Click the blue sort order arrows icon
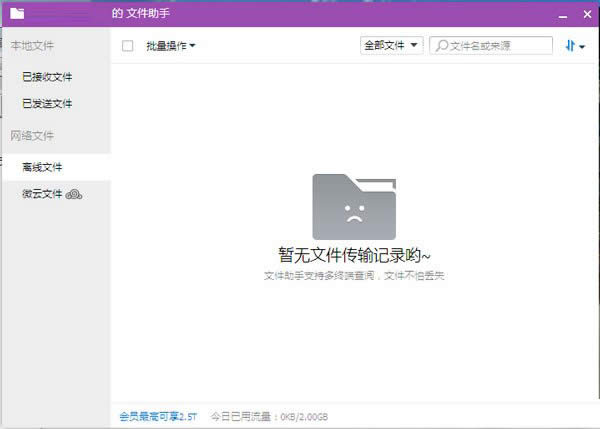Image resolution: width=600 pixels, height=429 pixels. (x=570, y=46)
